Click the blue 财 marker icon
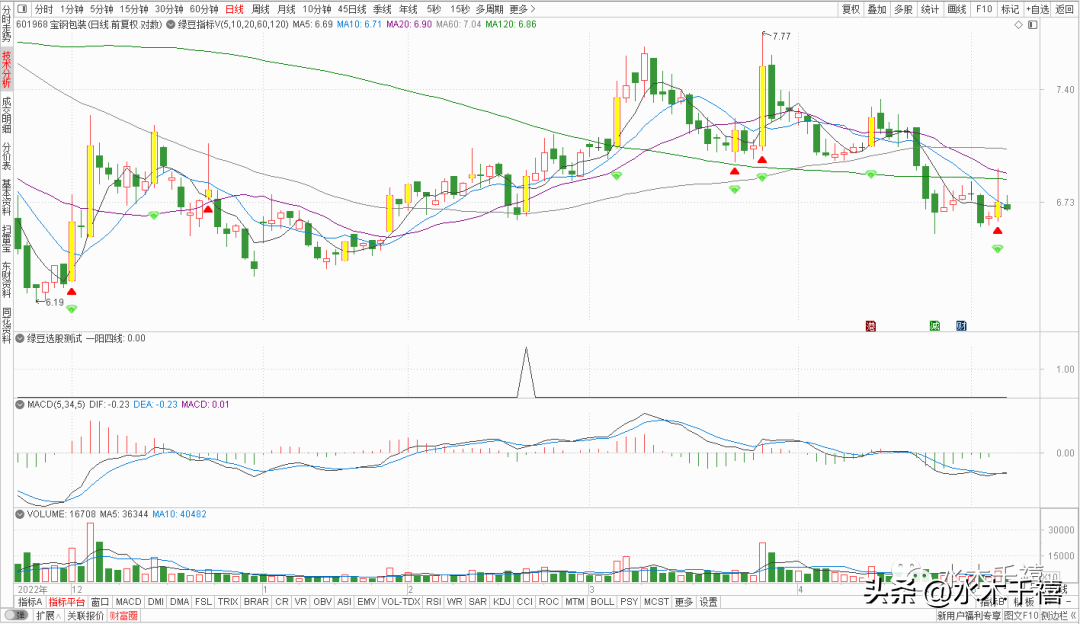The image size is (1080, 624). click(x=961, y=326)
